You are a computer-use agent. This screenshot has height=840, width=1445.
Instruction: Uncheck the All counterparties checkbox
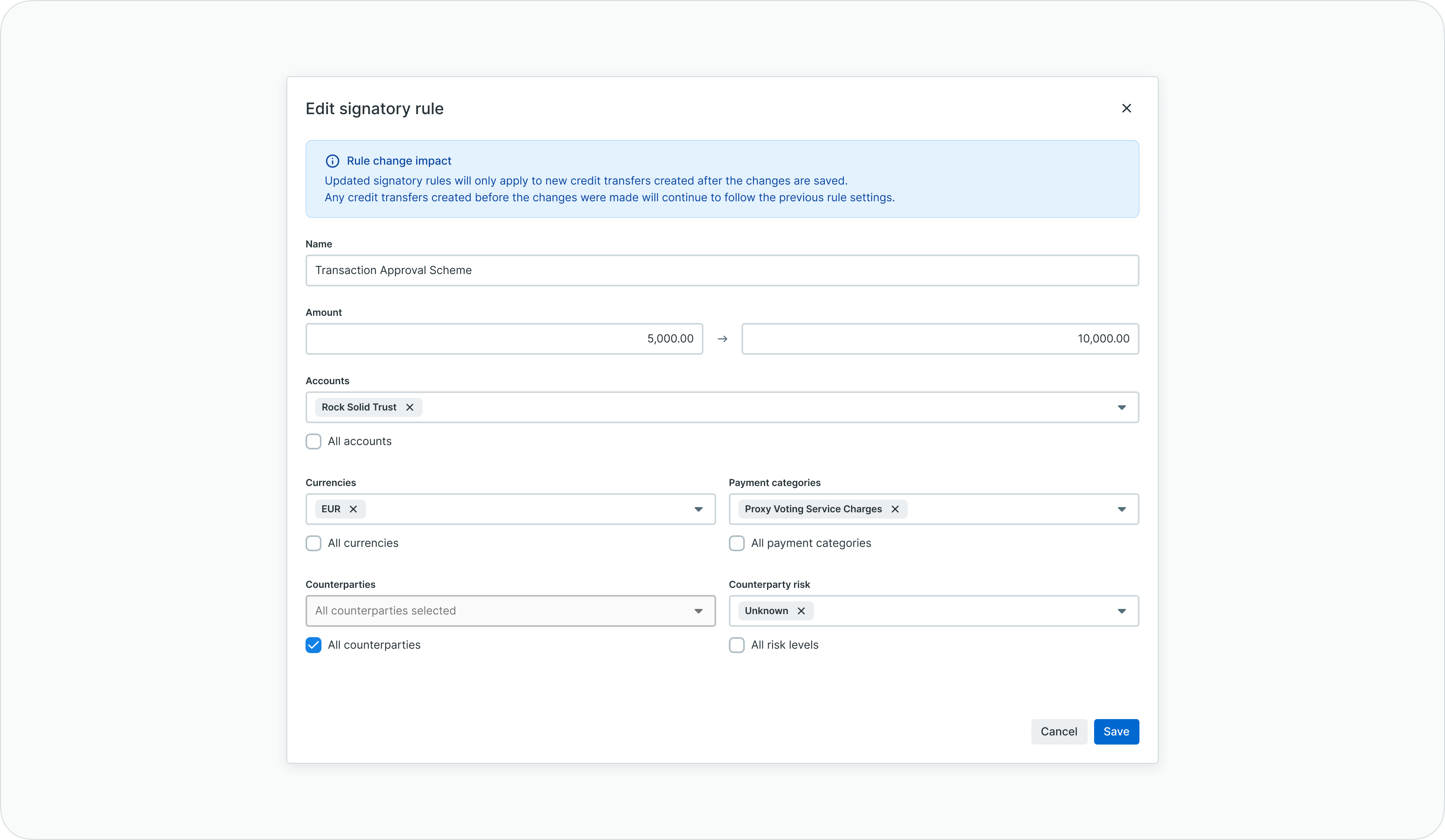pyautogui.click(x=314, y=645)
